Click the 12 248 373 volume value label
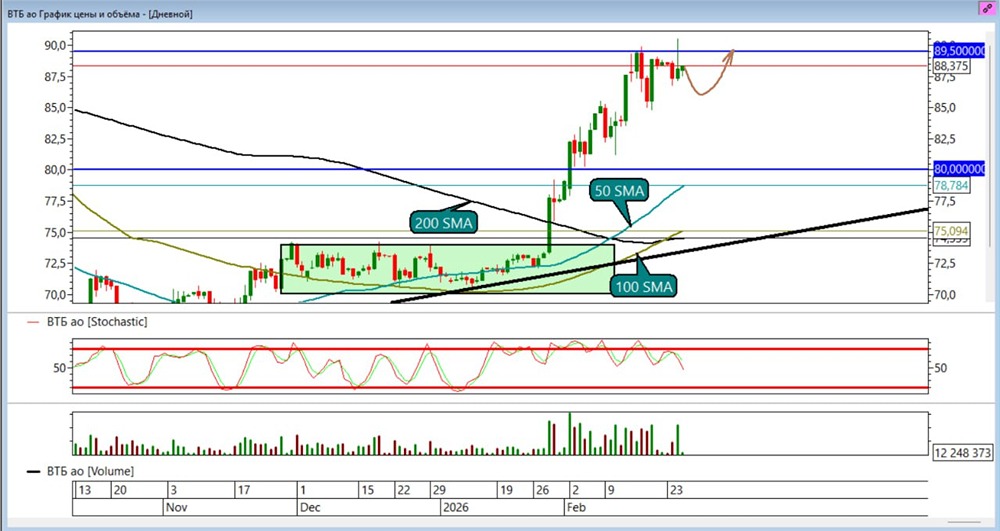The width and height of the screenshot is (1000, 531). (x=964, y=452)
